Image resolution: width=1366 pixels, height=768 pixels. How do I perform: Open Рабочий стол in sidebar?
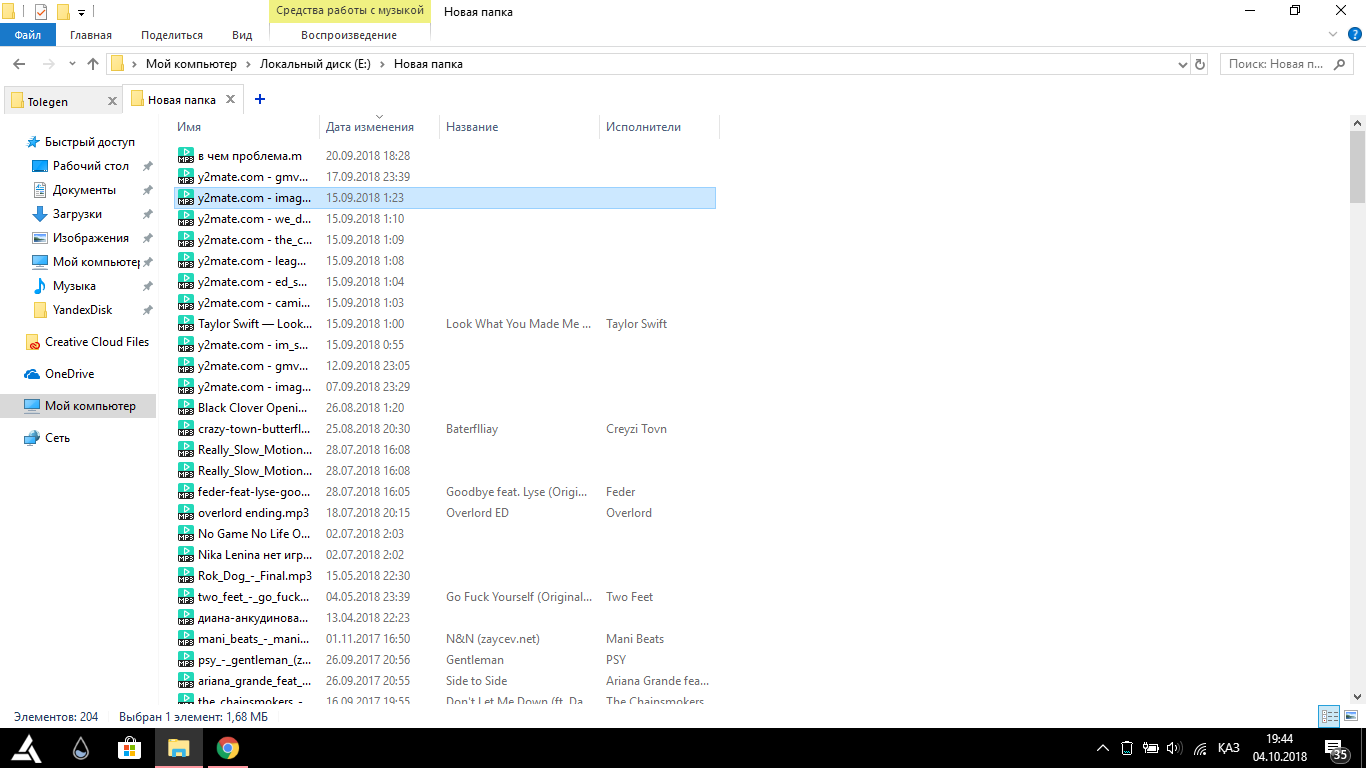(90, 166)
